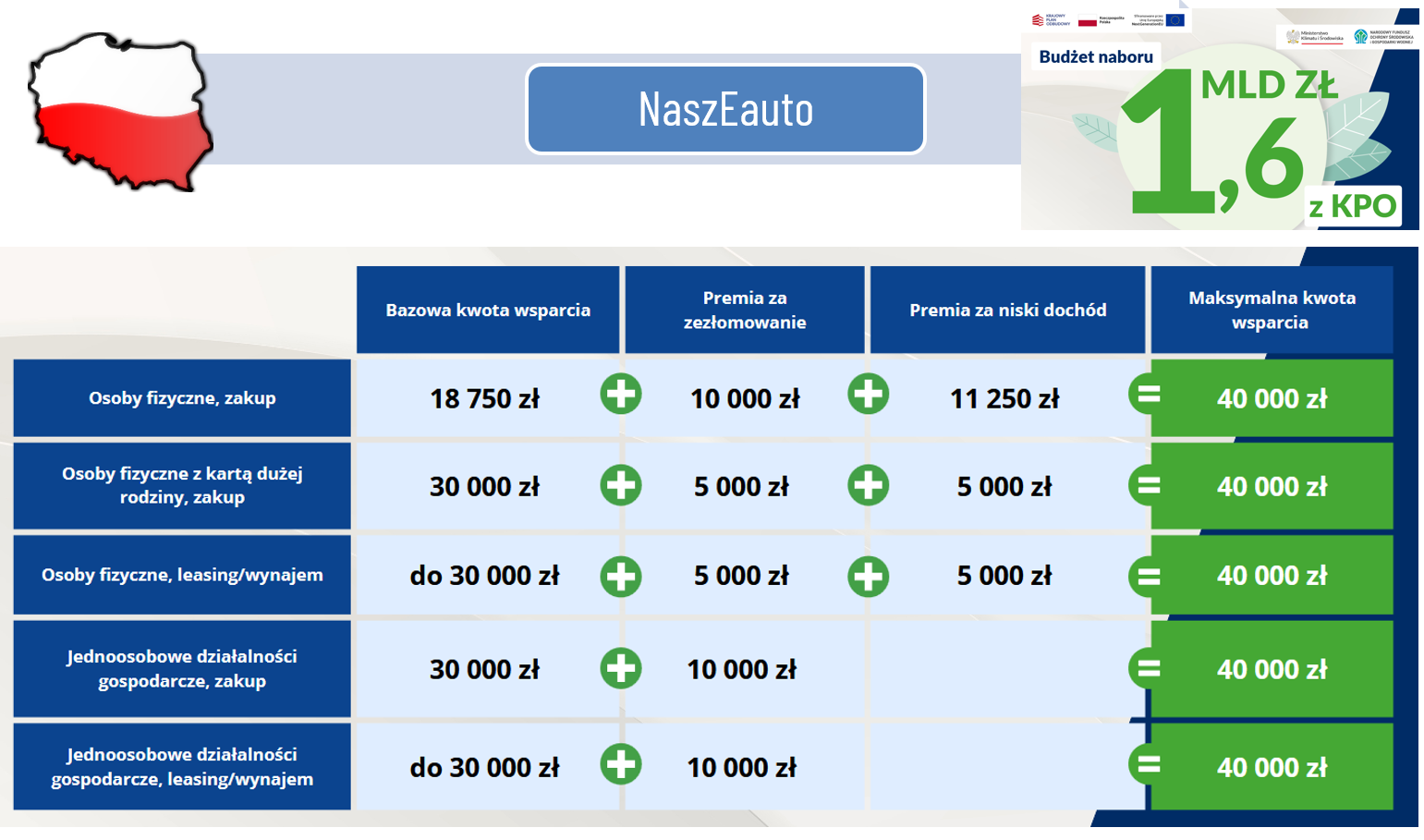1424x840 pixels.
Task: Click the equals icon in Osoby fizyczne, zakup row
Action: point(1148,396)
